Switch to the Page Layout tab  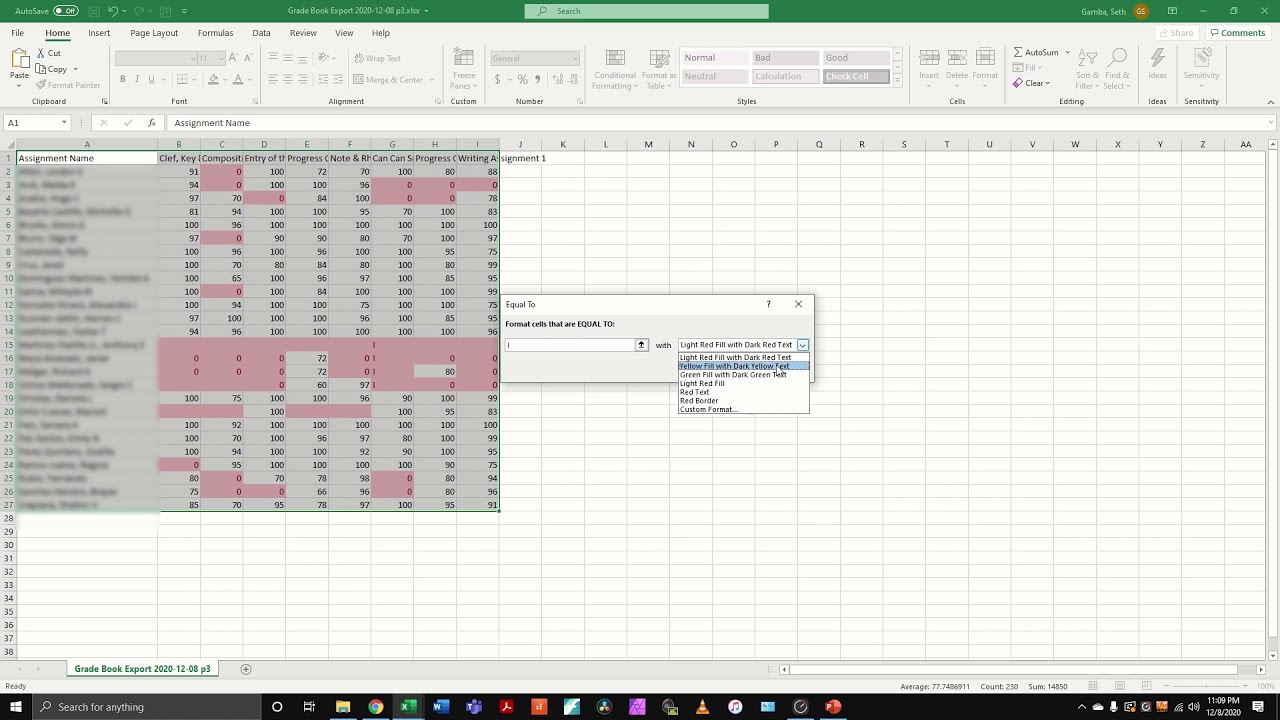click(x=154, y=33)
